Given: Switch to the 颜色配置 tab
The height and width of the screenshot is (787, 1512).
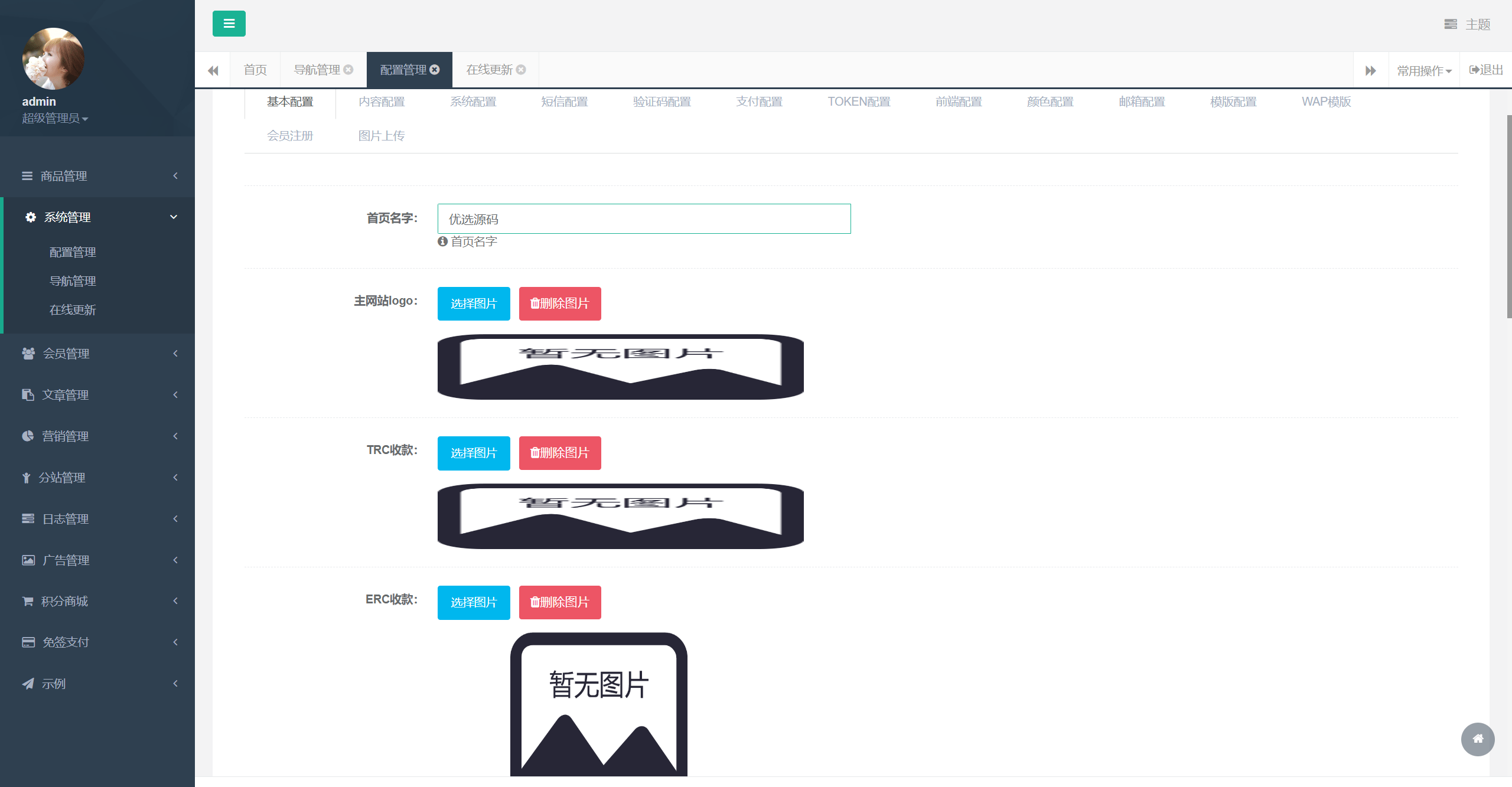Looking at the screenshot, I should point(1050,102).
